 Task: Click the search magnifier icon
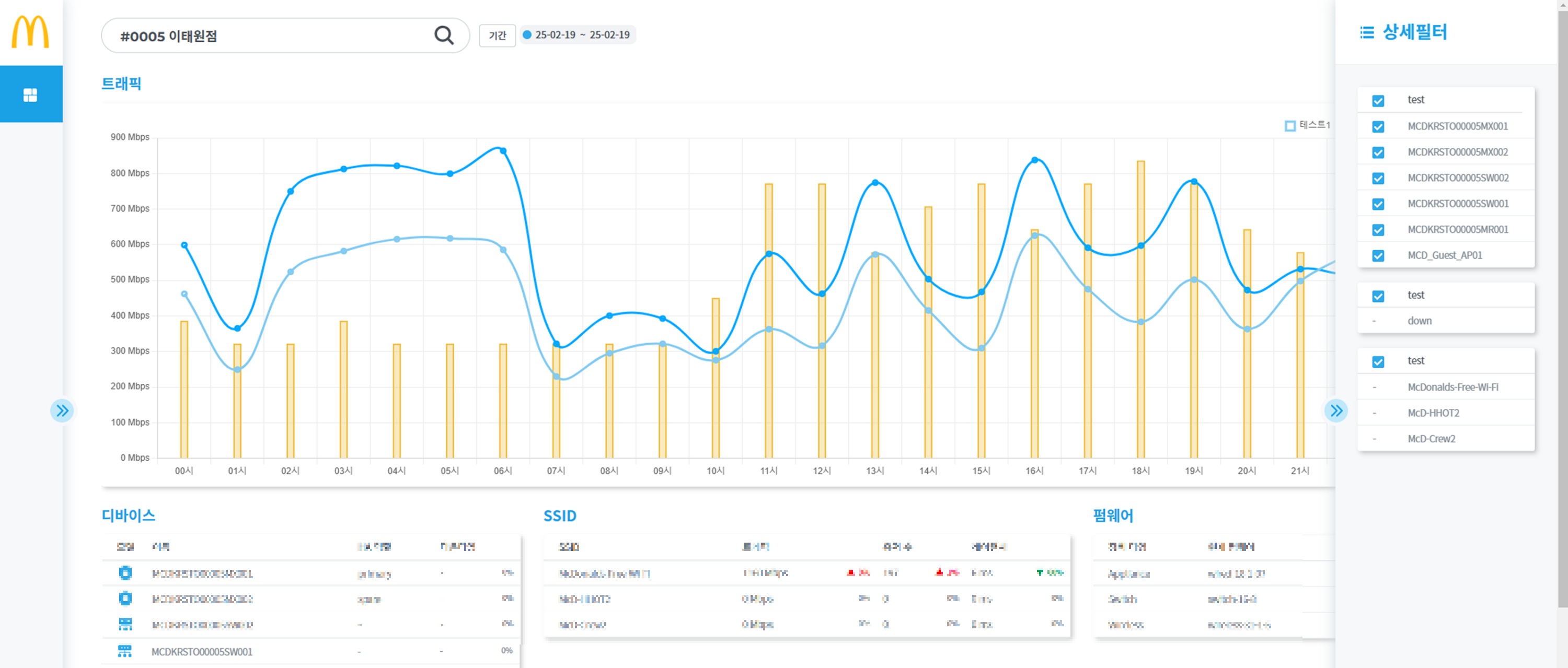444,36
